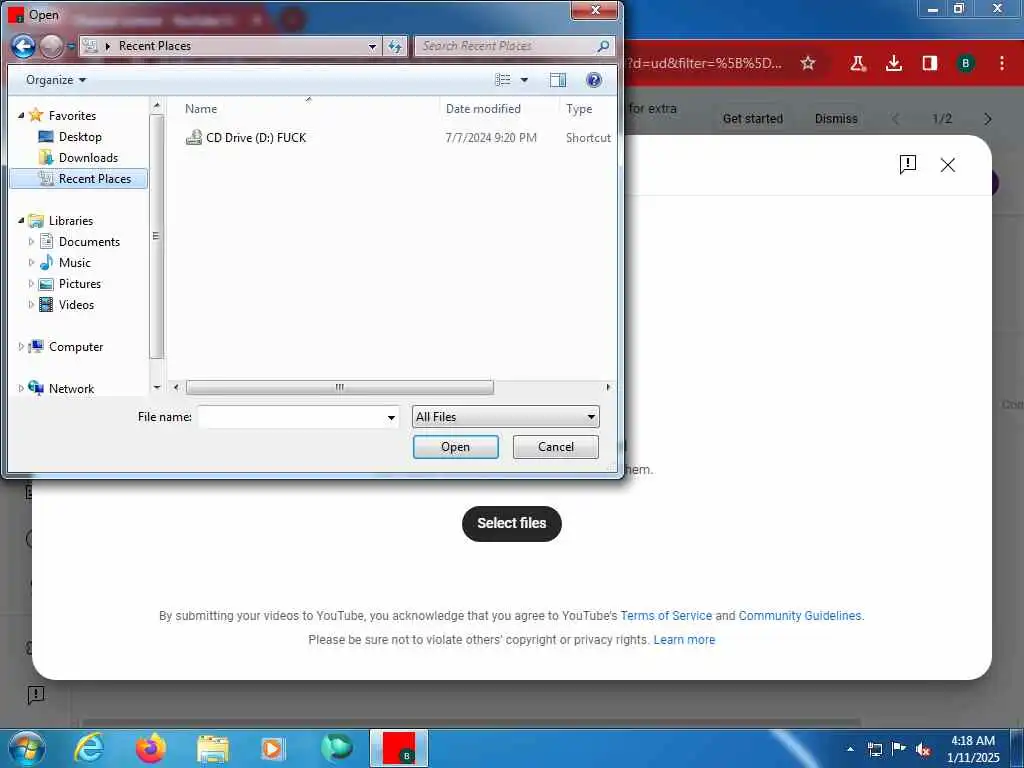The width and height of the screenshot is (1024, 768).
Task: Open the Windows Start button
Action: [x=26, y=748]
